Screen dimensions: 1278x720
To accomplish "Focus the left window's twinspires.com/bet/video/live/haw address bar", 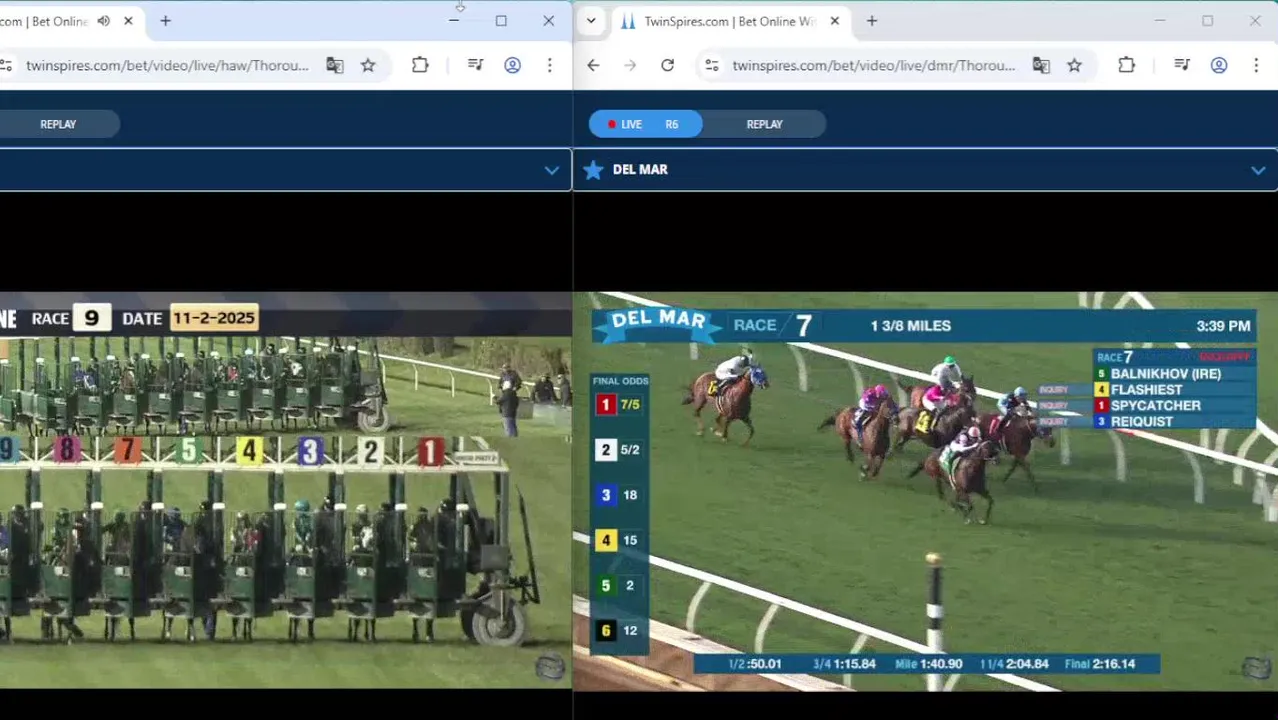I will [167, 65].
